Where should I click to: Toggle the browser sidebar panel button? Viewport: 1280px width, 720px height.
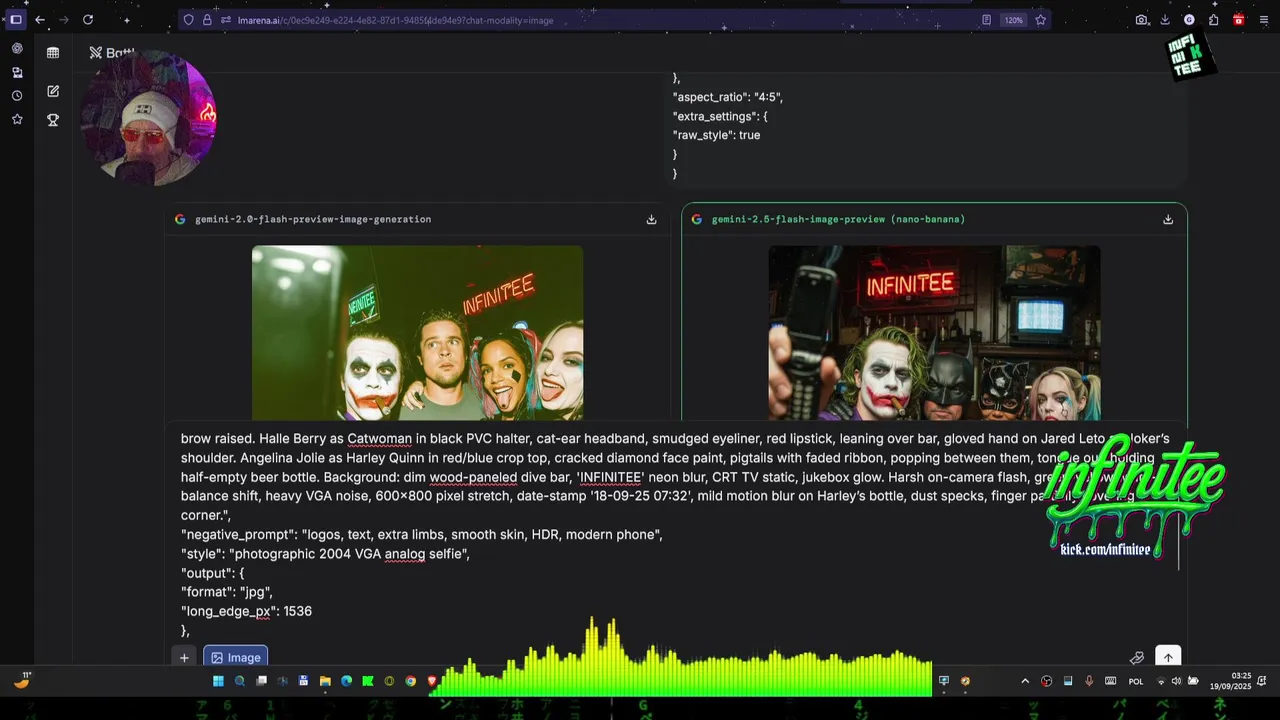coord(16,20)
